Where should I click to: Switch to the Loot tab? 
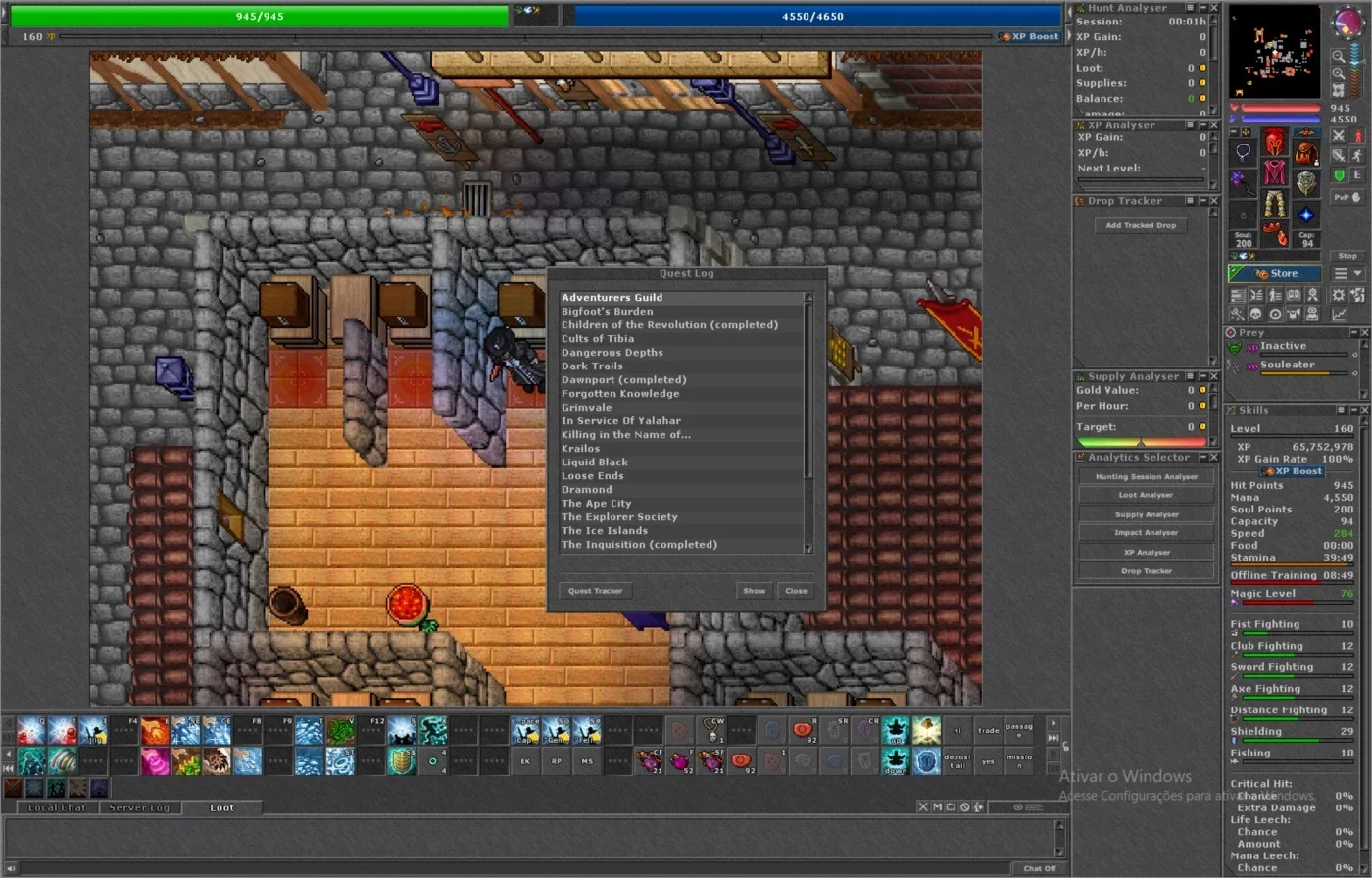tap(221, 807)
